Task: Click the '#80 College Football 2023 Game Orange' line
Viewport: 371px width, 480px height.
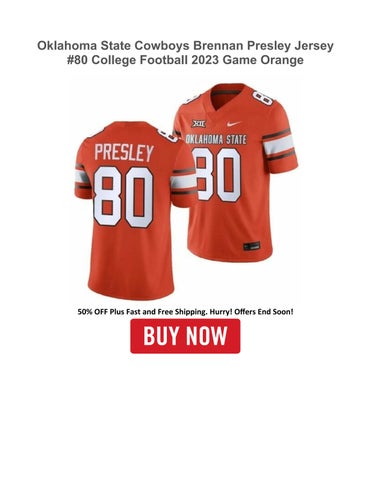Action: click(x=185, y=60)
